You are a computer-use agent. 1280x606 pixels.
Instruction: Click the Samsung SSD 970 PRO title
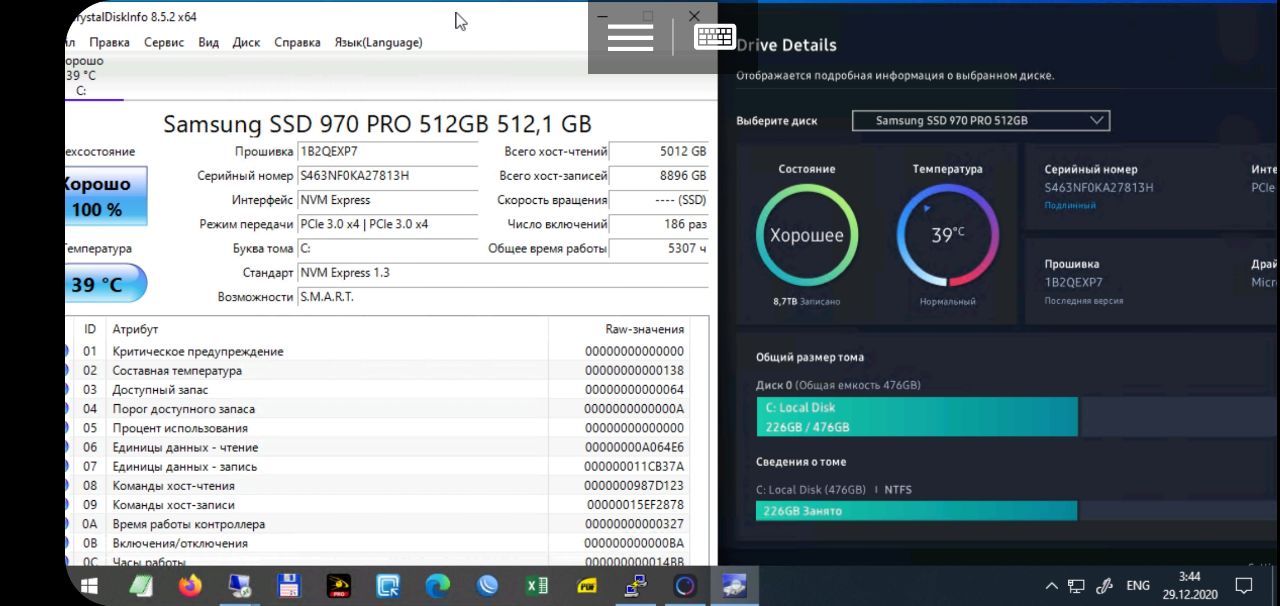pyautogui.click(x=377, y=124)
